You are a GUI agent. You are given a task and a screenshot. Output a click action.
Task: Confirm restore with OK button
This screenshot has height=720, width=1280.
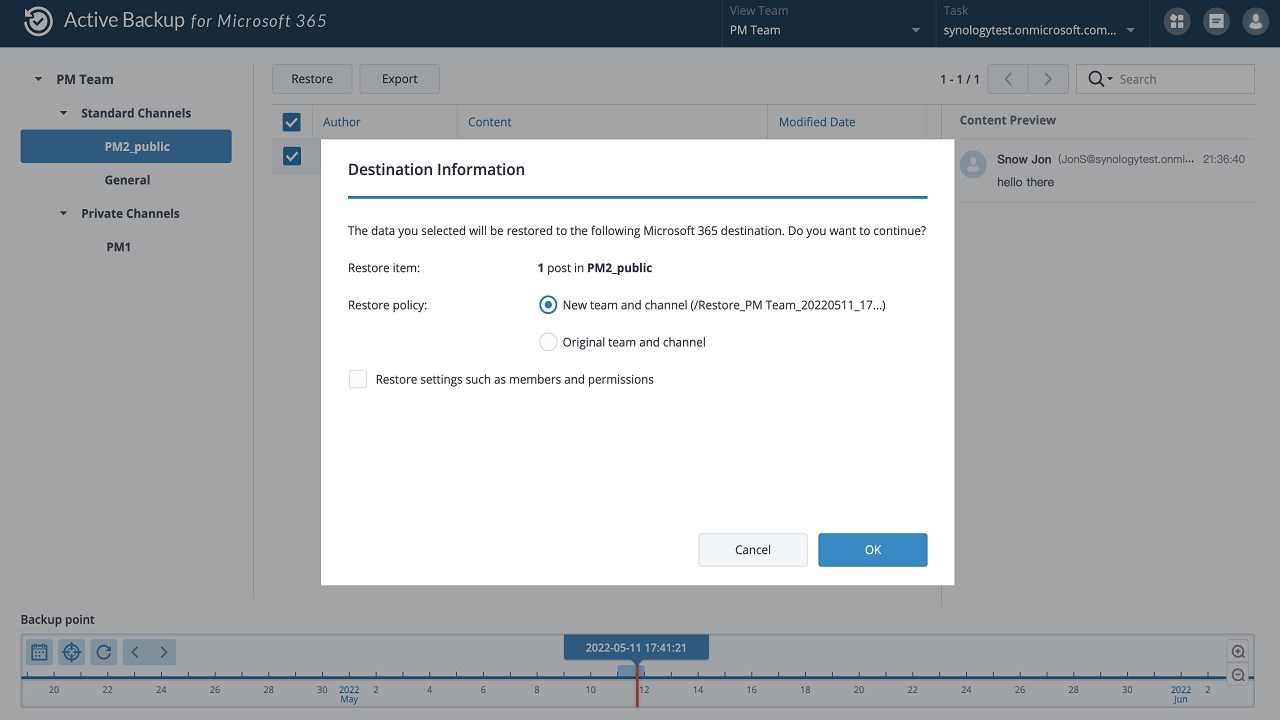[x=873, y=550]
